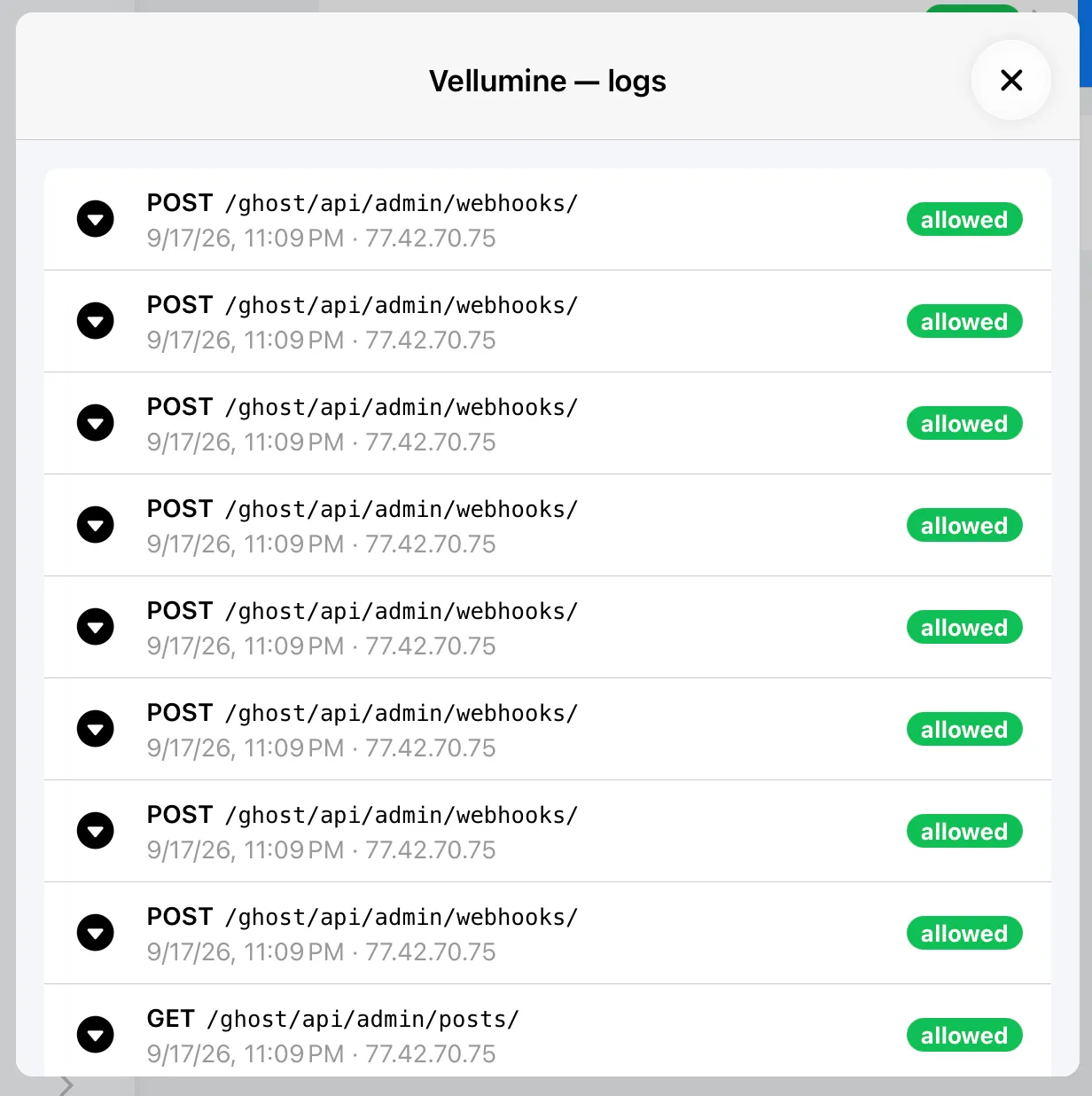Click the allowed badge on first log row
Screen dimensions: 1092x1096
(964, 219)
